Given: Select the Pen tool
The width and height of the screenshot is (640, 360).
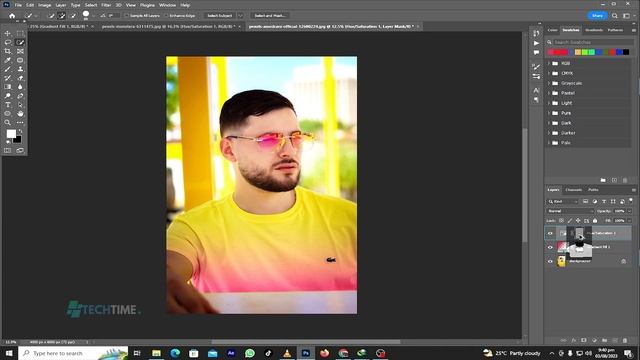Looking at the screenshot, I should pyautogui.click(x=20, y=96).
